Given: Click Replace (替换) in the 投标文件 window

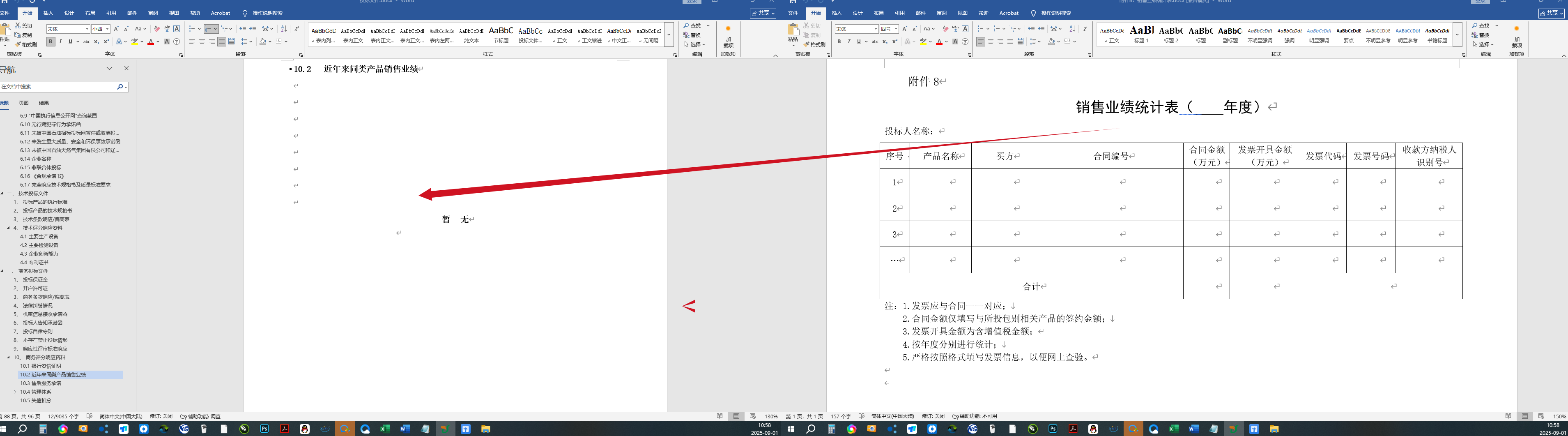Looking at the screenshot, I should (x=692, y=35).
